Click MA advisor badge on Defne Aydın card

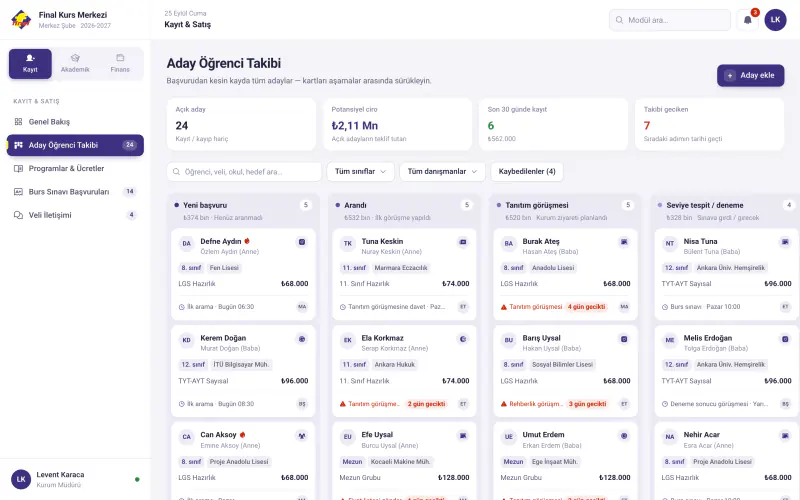[x=302, y=307]
